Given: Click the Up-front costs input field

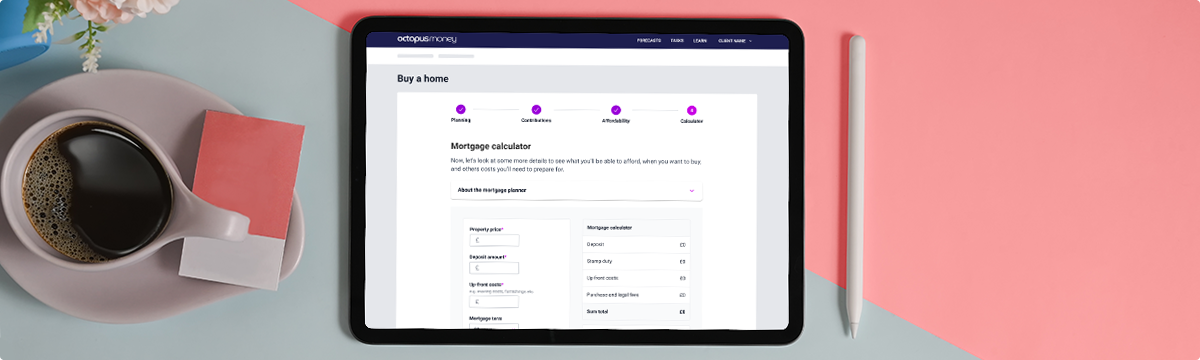Looking at the screenshot, I should 495,301.
